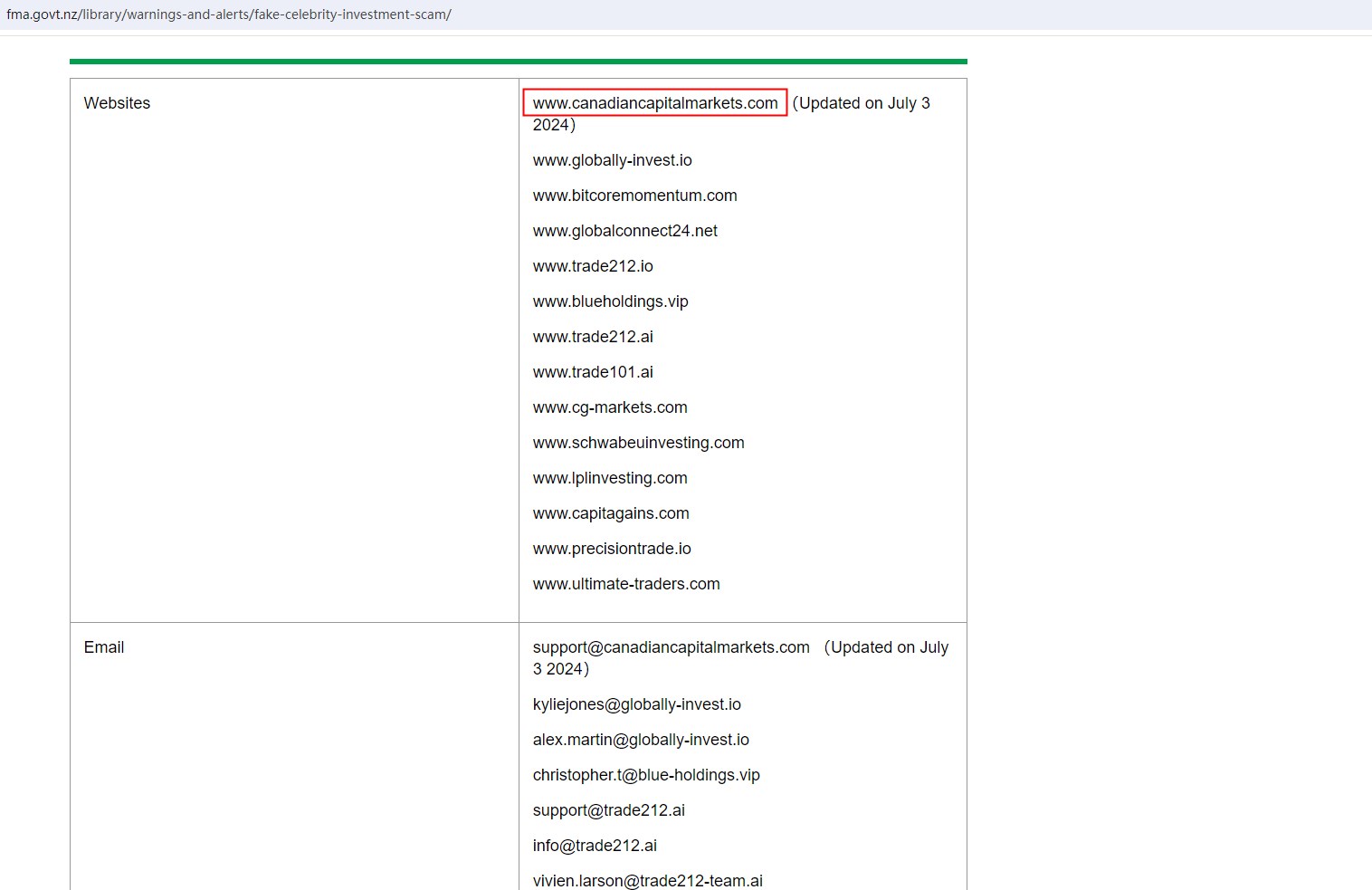The image size is (1372, 890).
Task: Select www.globalconnect24.net entry
Action: point(625,231)
